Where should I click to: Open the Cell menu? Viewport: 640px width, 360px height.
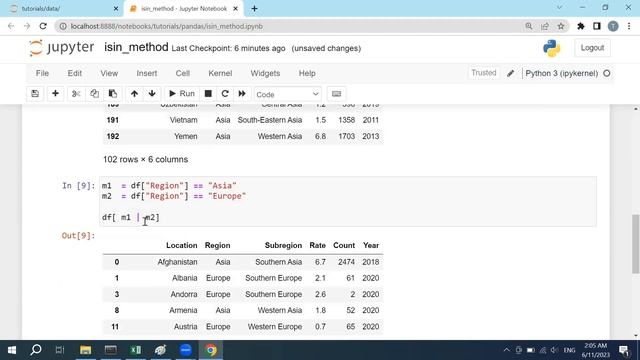(182, 73)
